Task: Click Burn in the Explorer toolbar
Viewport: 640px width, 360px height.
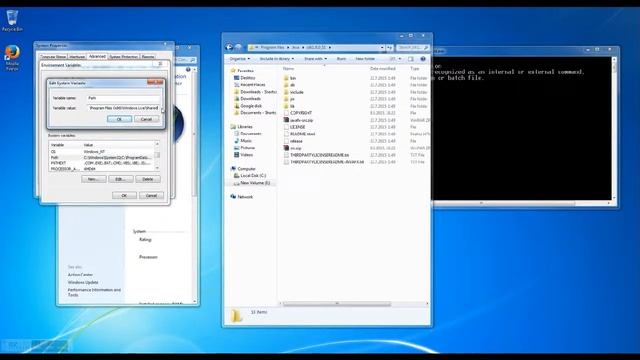Action: tap(341, 59)
